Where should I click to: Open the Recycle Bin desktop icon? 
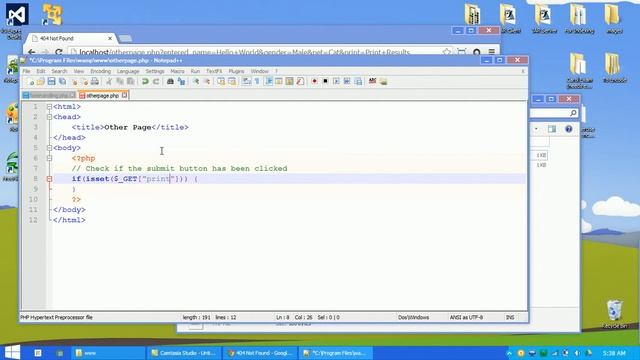tap(614, 313)
